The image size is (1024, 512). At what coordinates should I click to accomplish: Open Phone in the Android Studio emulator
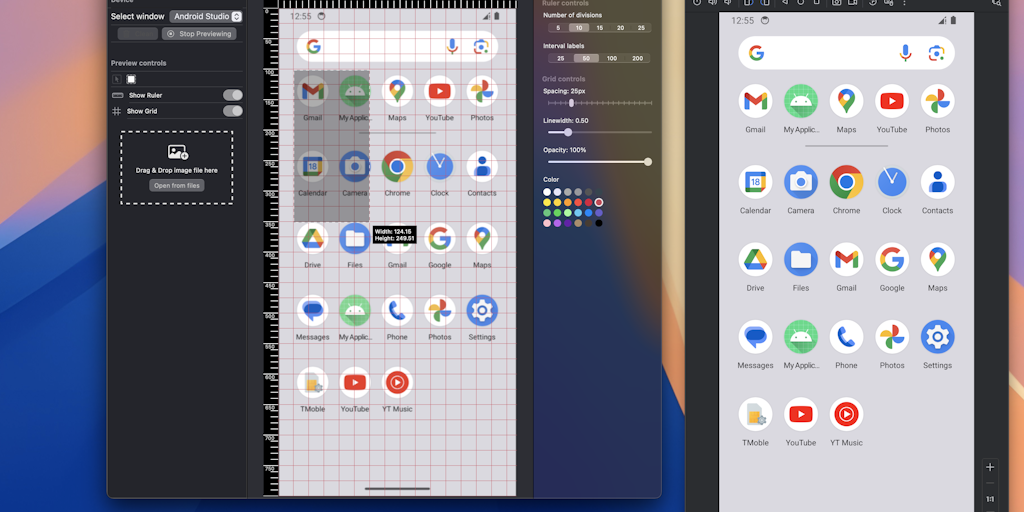tap(846, 337)
